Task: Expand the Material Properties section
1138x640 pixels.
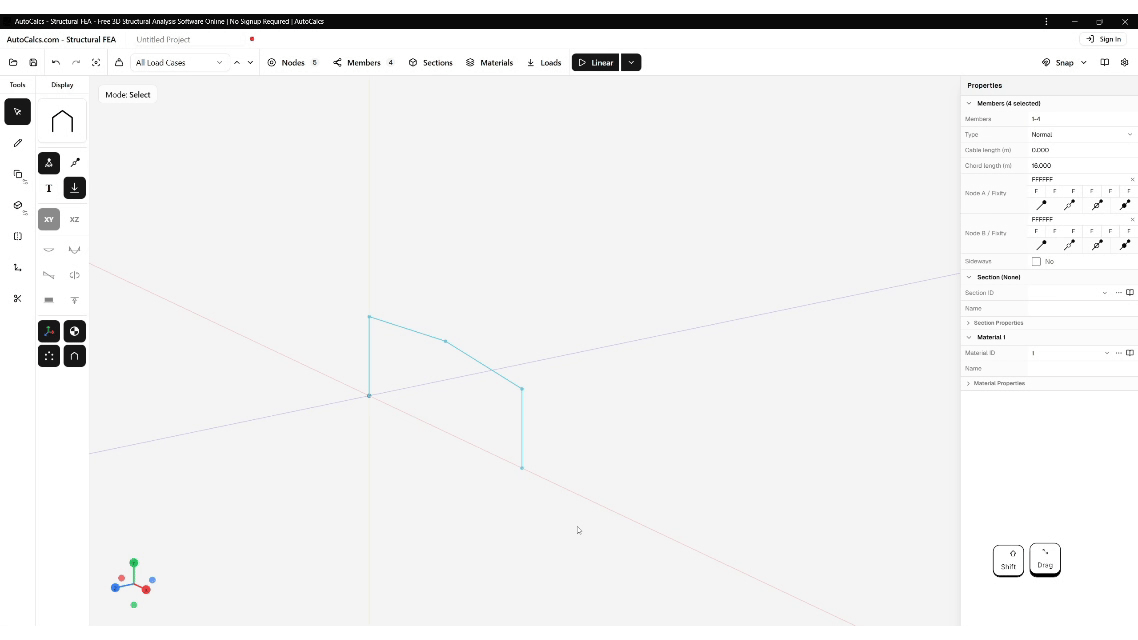Action: (1000, 383)
